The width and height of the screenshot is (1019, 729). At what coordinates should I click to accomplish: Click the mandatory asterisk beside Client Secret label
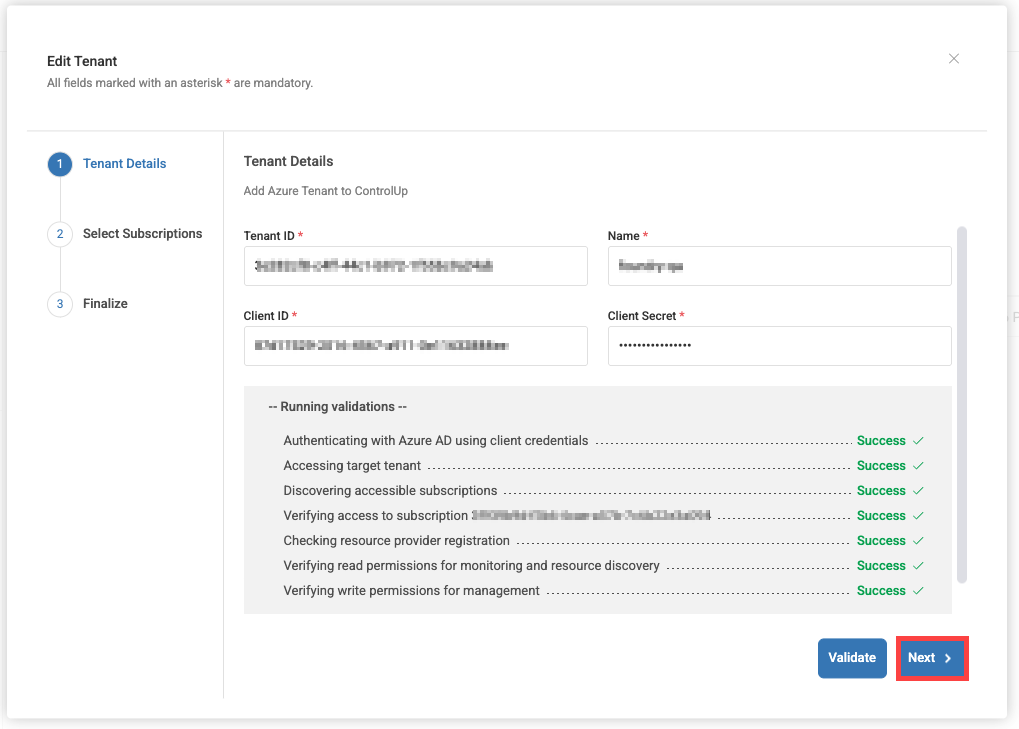click(x=682, y=315)
